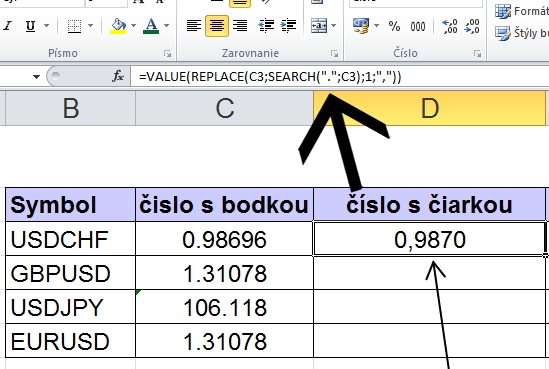Align text left
This screenshot has height=369, width=549.
point(194,26)
